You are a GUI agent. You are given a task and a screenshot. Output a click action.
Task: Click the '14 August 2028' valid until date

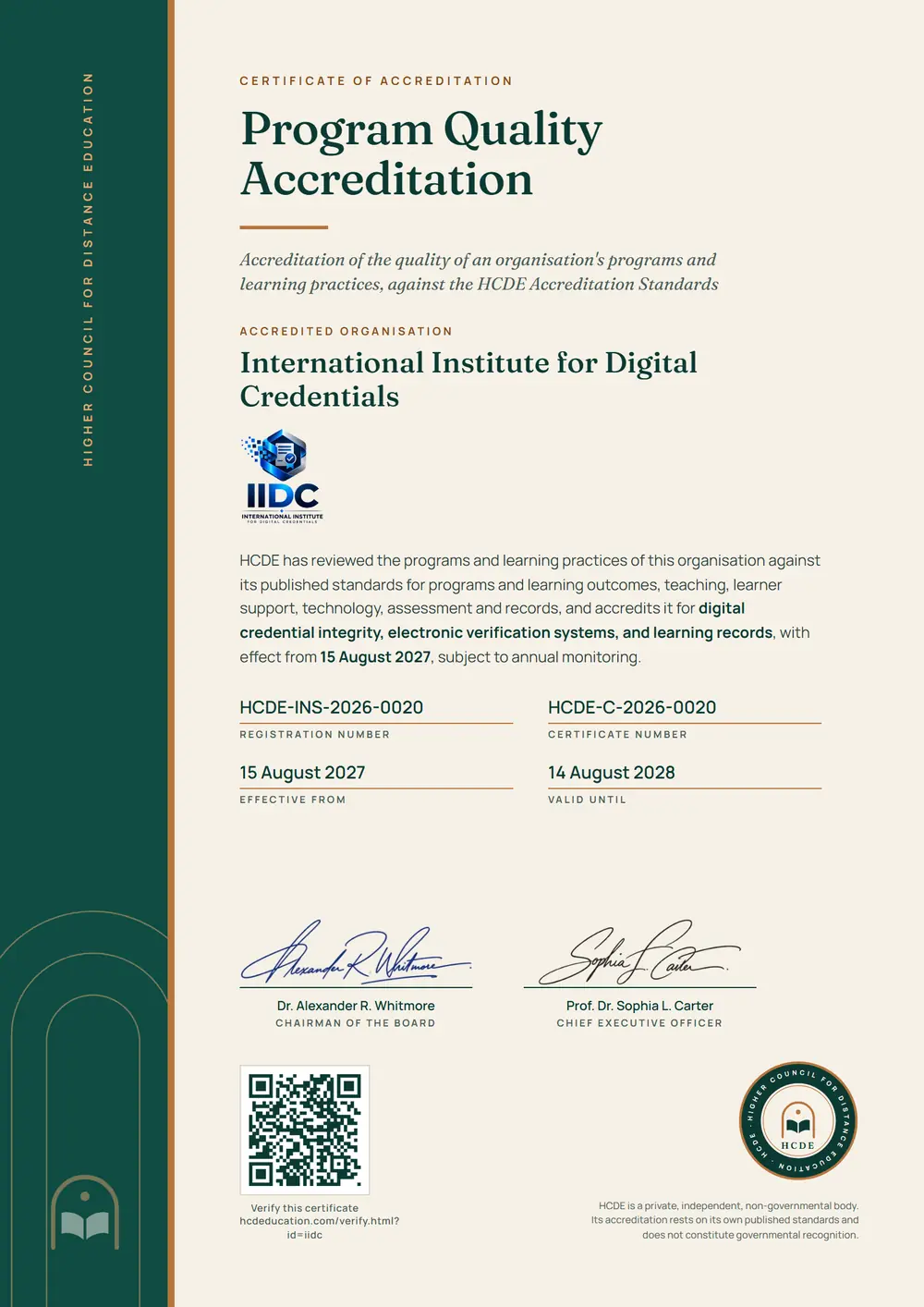click(x=612, y=773)
